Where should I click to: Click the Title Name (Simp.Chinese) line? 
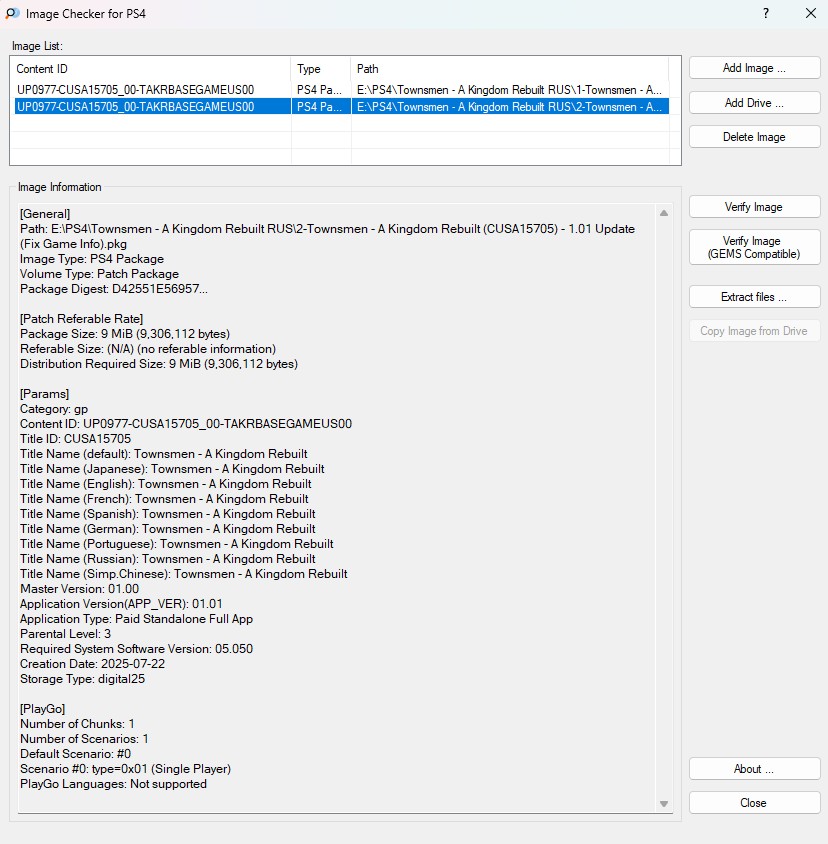tap(184, 574)
